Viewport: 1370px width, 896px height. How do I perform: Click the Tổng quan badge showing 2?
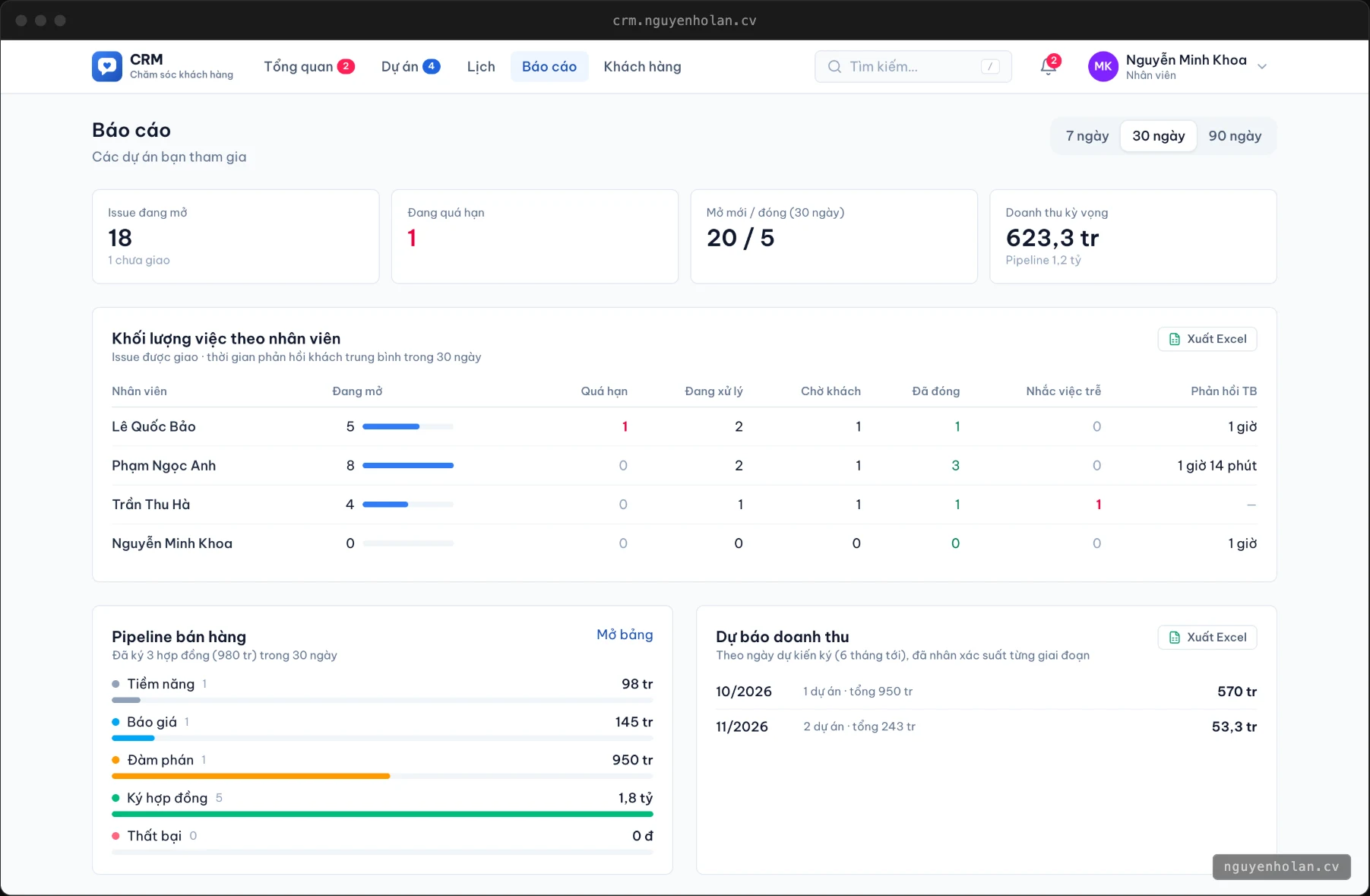coord(346,66)
